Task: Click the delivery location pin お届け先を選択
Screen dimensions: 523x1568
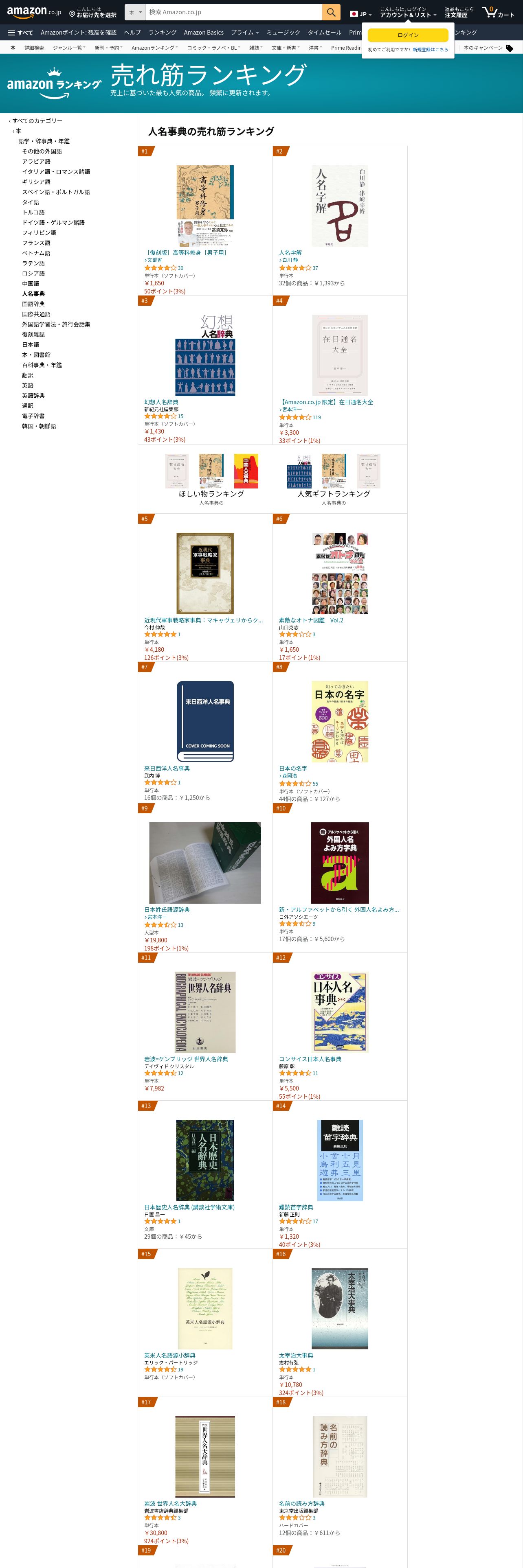Action: (92, 12)
